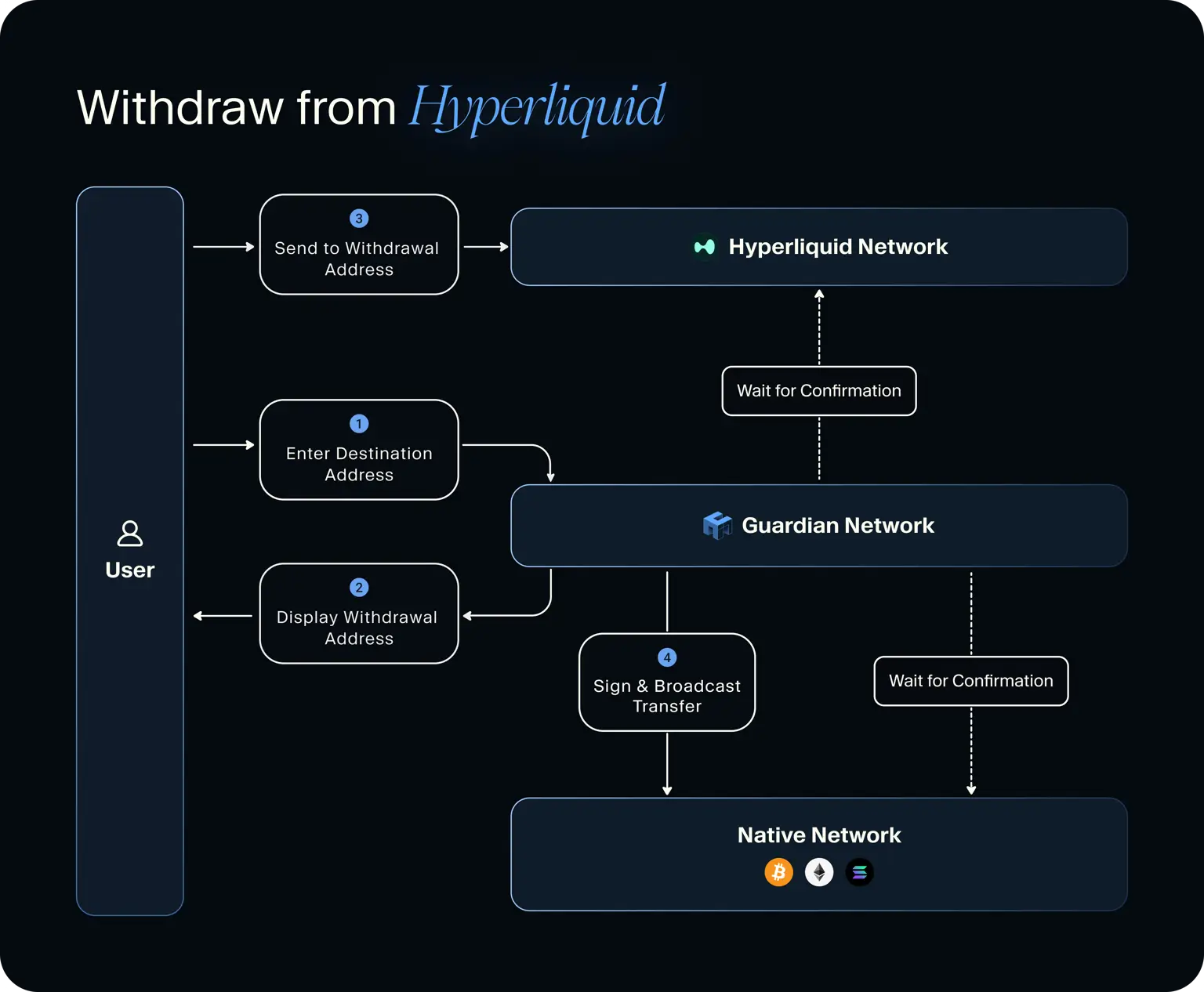The height and width of the screenshot is (992, 1204).
Task: Click the Native Network heading
Action: (x=819, y=835)
